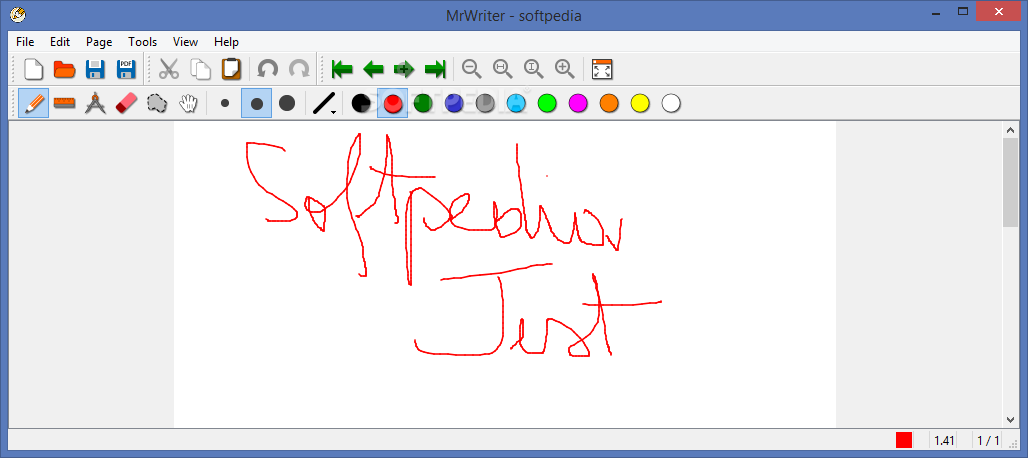Jump to the last page

click(x=435, y=69)
